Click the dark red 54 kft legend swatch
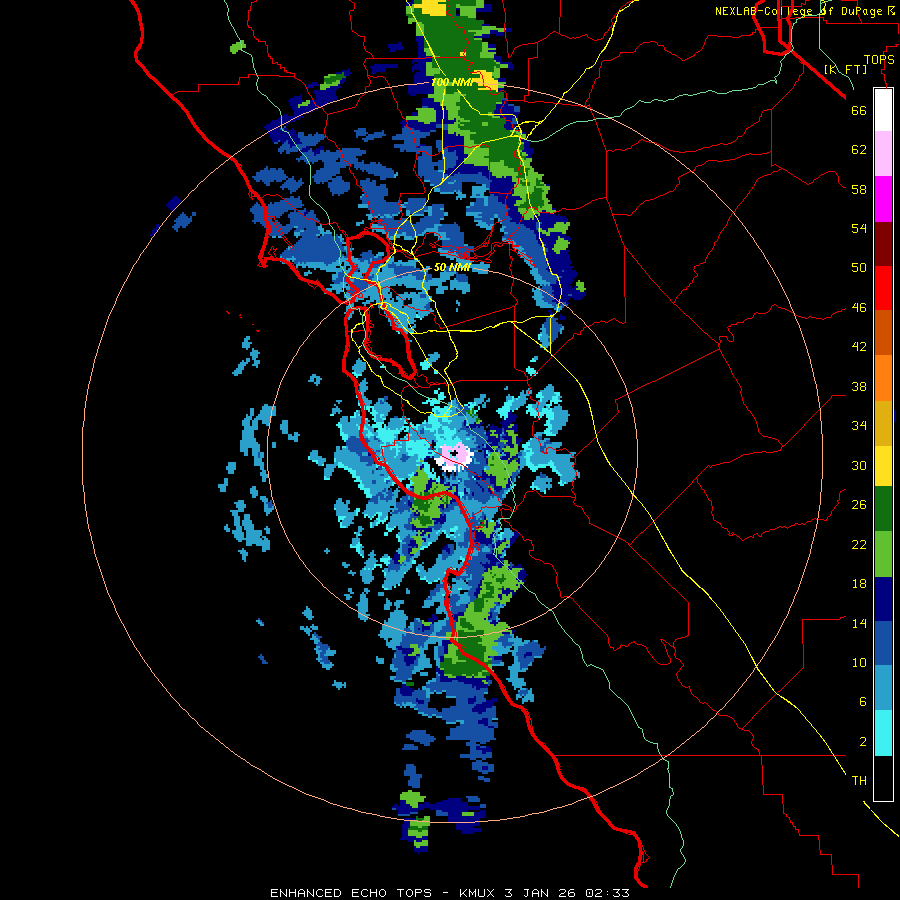Screen dimensions: 900x900 pyautogui.click(x=883, y=243)
